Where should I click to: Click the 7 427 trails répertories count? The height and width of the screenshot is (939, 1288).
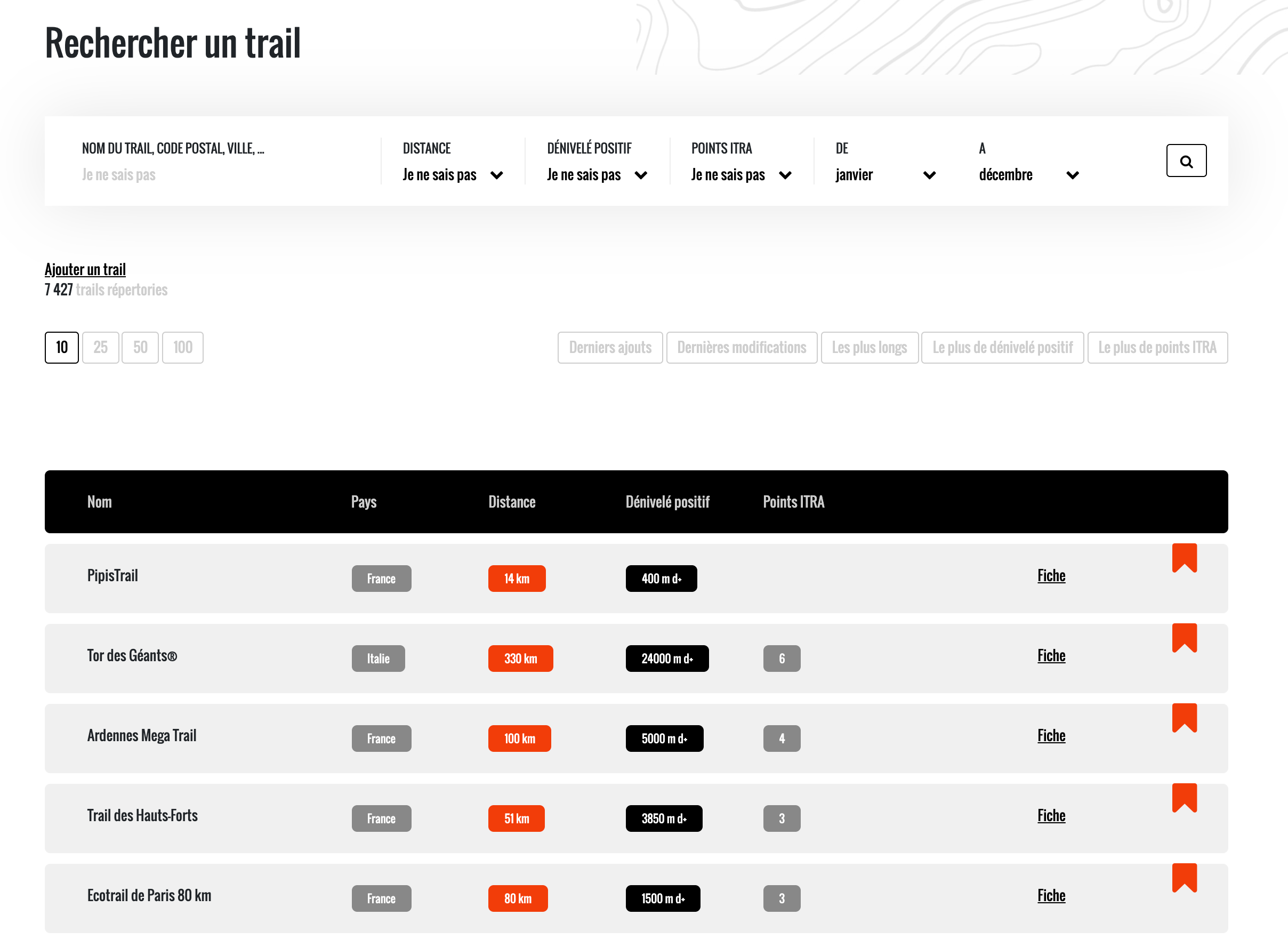(106, 290)
